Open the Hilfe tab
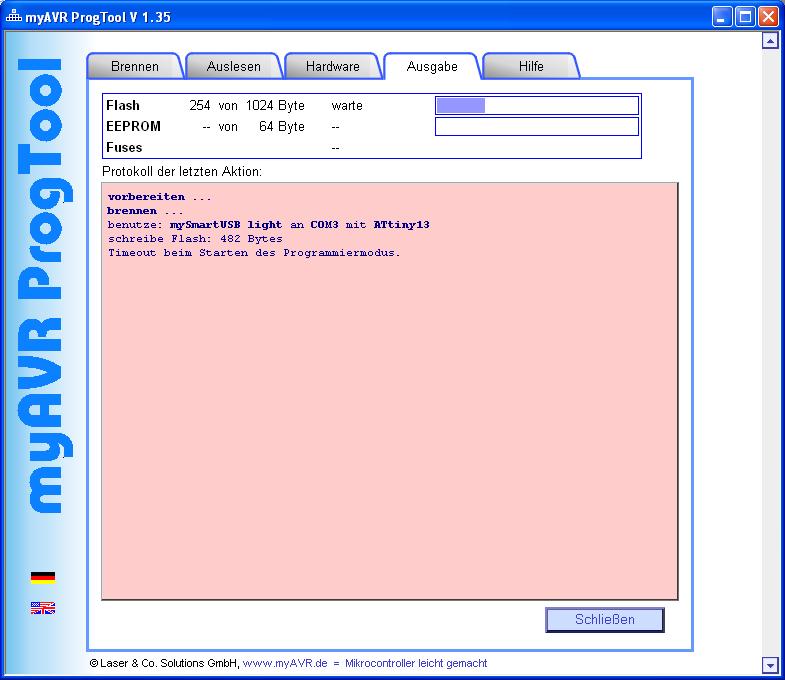The image size is (785, 680). (531, 66)
